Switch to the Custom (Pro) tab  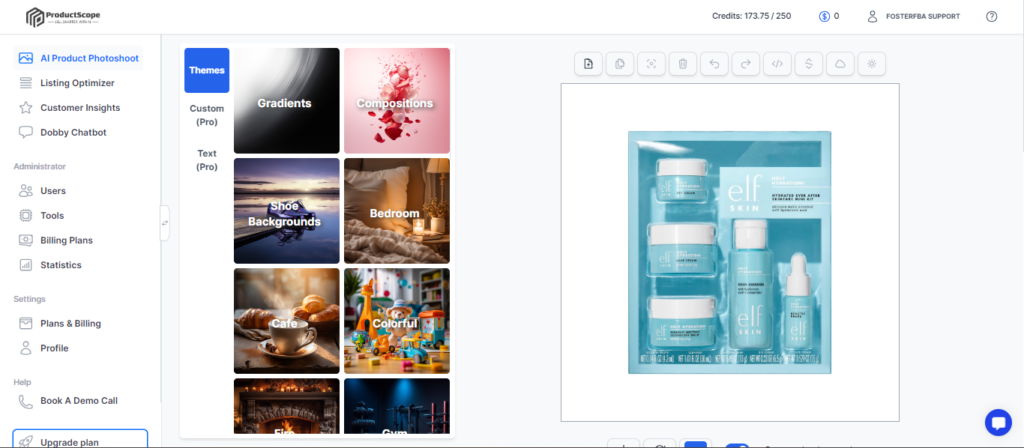[x=206, y=115]
